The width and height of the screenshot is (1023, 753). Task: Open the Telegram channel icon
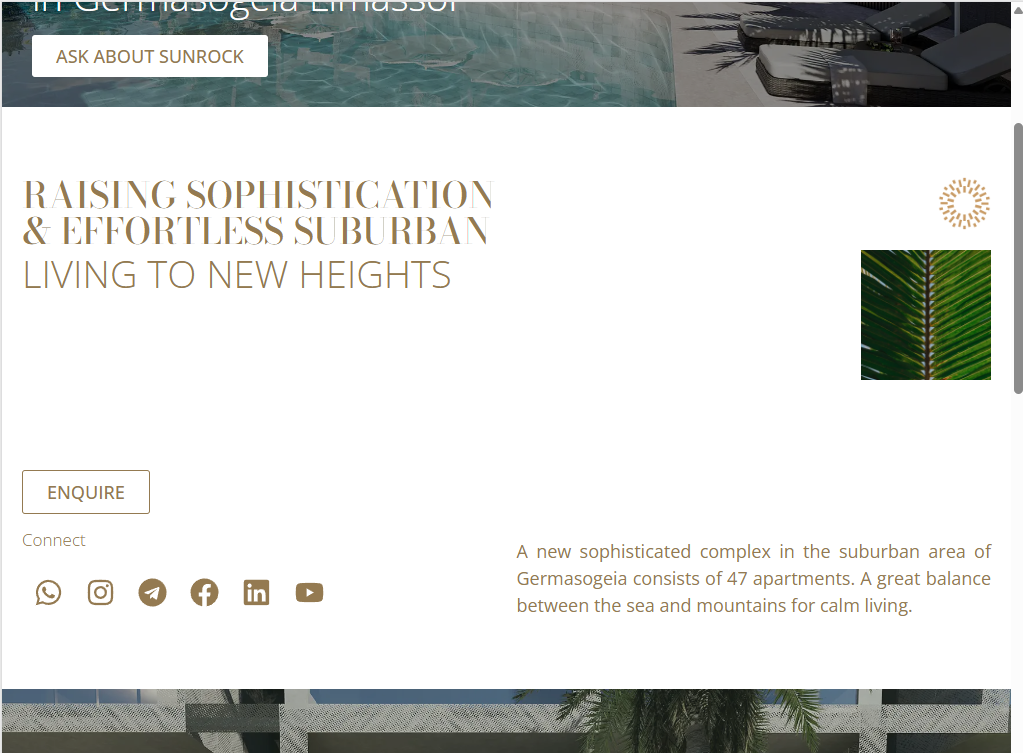coord(153,592)
